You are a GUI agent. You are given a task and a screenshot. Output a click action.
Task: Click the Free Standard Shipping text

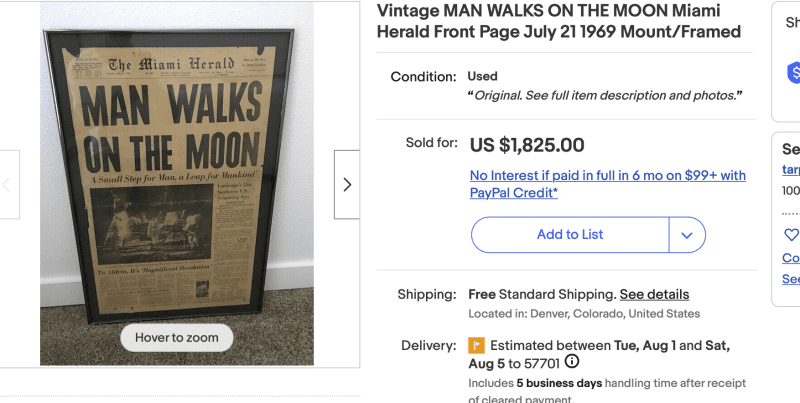coord(540,295)
